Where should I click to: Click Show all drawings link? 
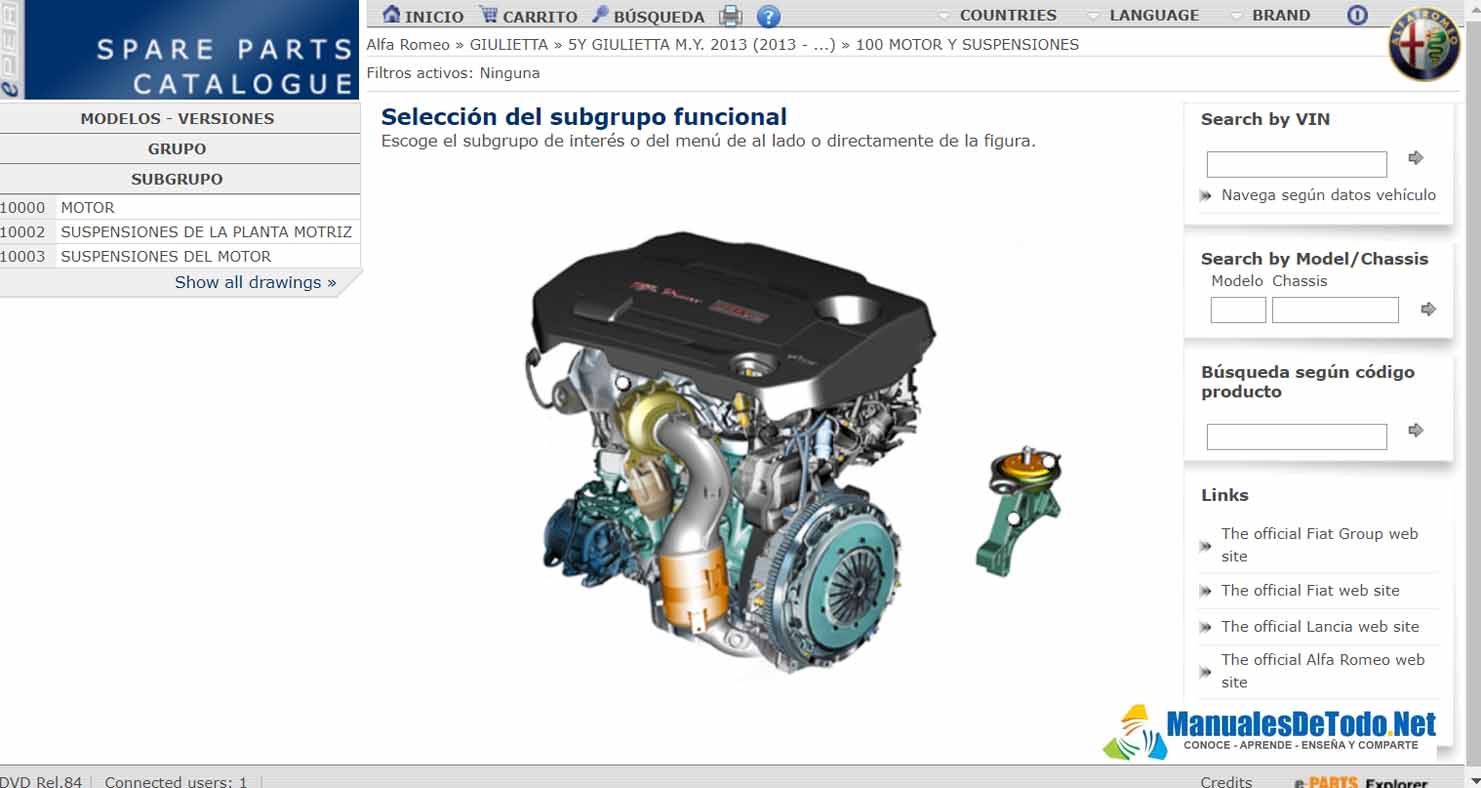tap(255, 282)
